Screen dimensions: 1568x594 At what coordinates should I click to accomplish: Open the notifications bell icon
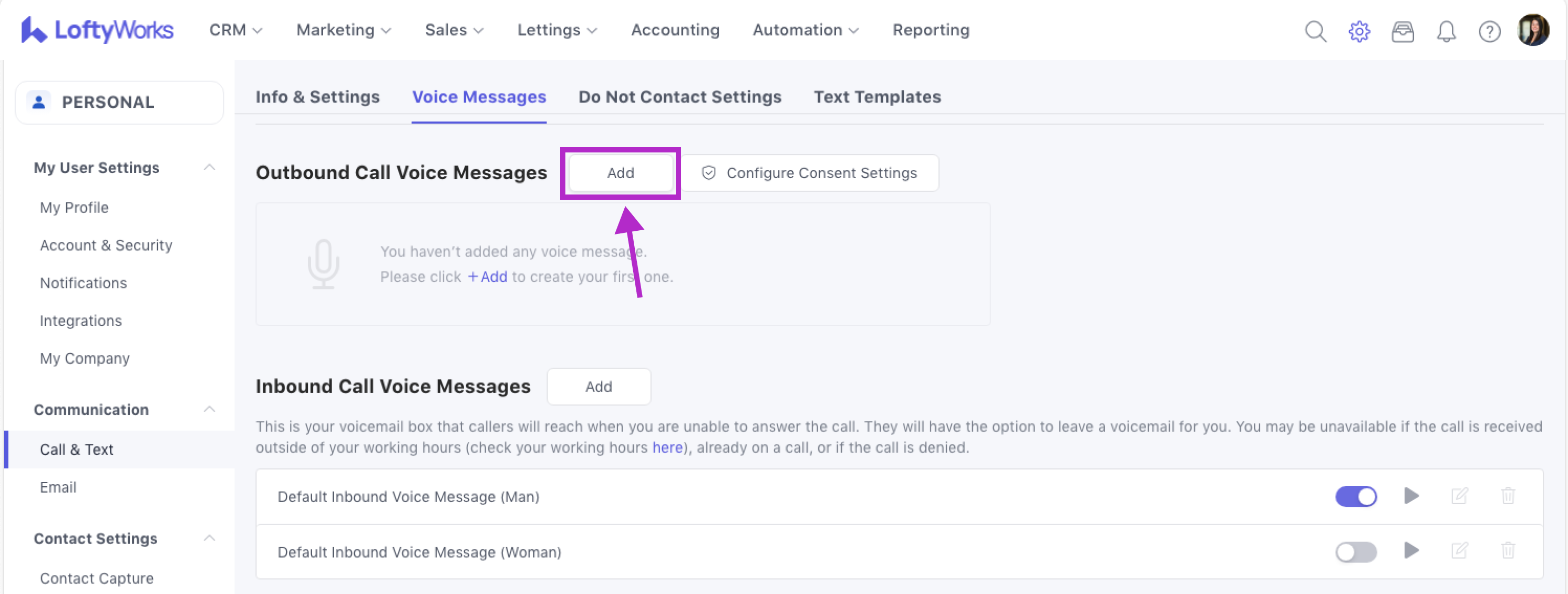click(1446, 30)
